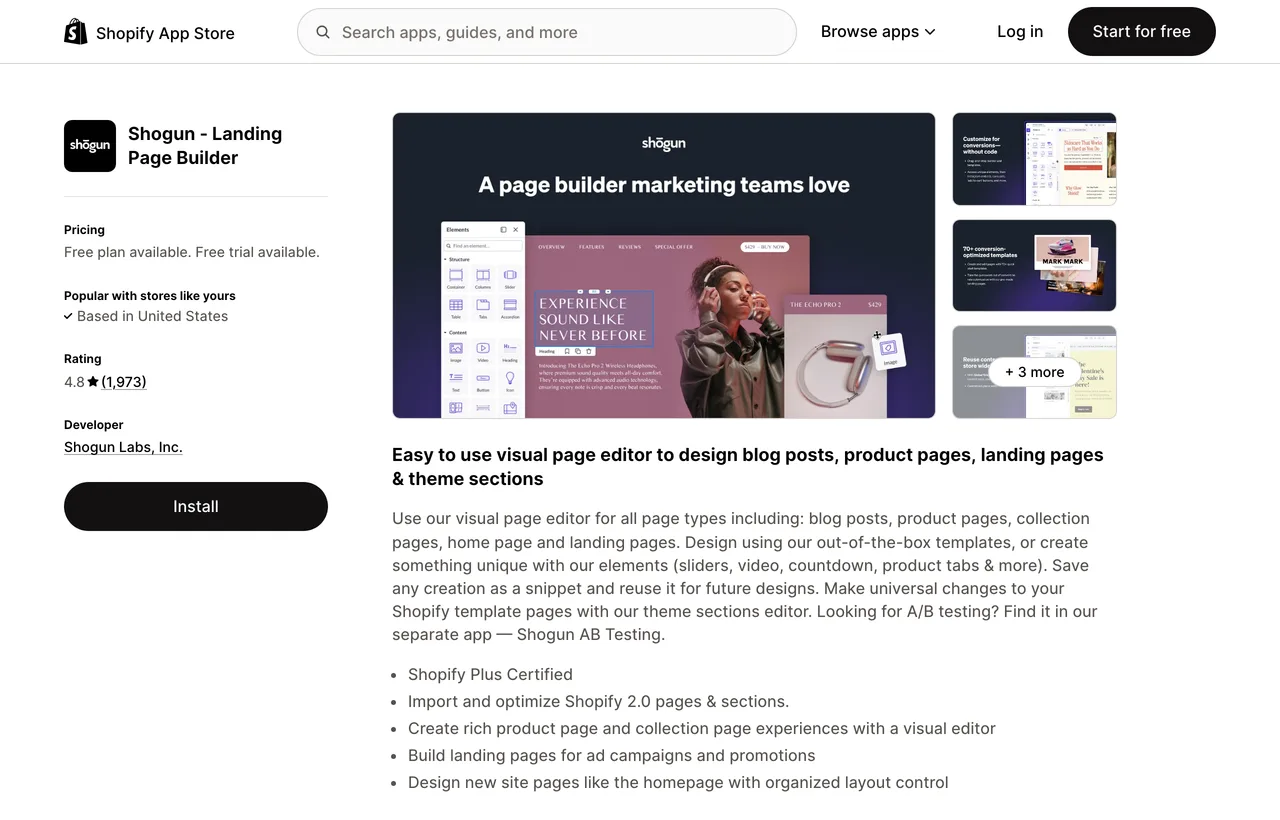Click the Shopify App Store title link
1280x820 pixels.
165,33
